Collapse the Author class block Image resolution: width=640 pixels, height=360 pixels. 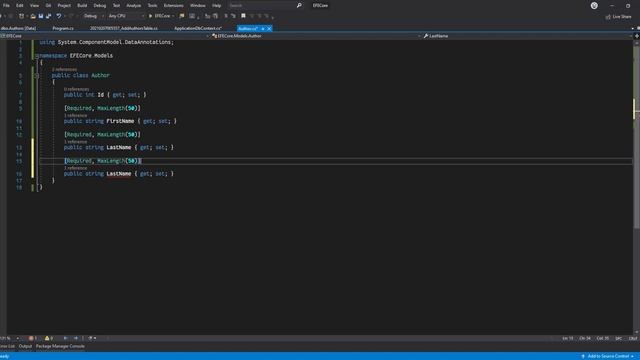click(x=37, y=76)
